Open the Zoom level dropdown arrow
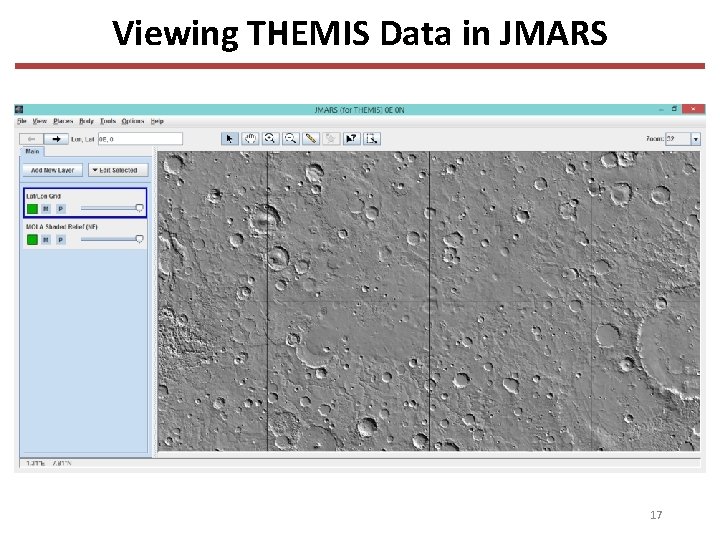Image resolution: width=720 pixels, height=540 pixels. pyautogui.click(x=696, y=139)
